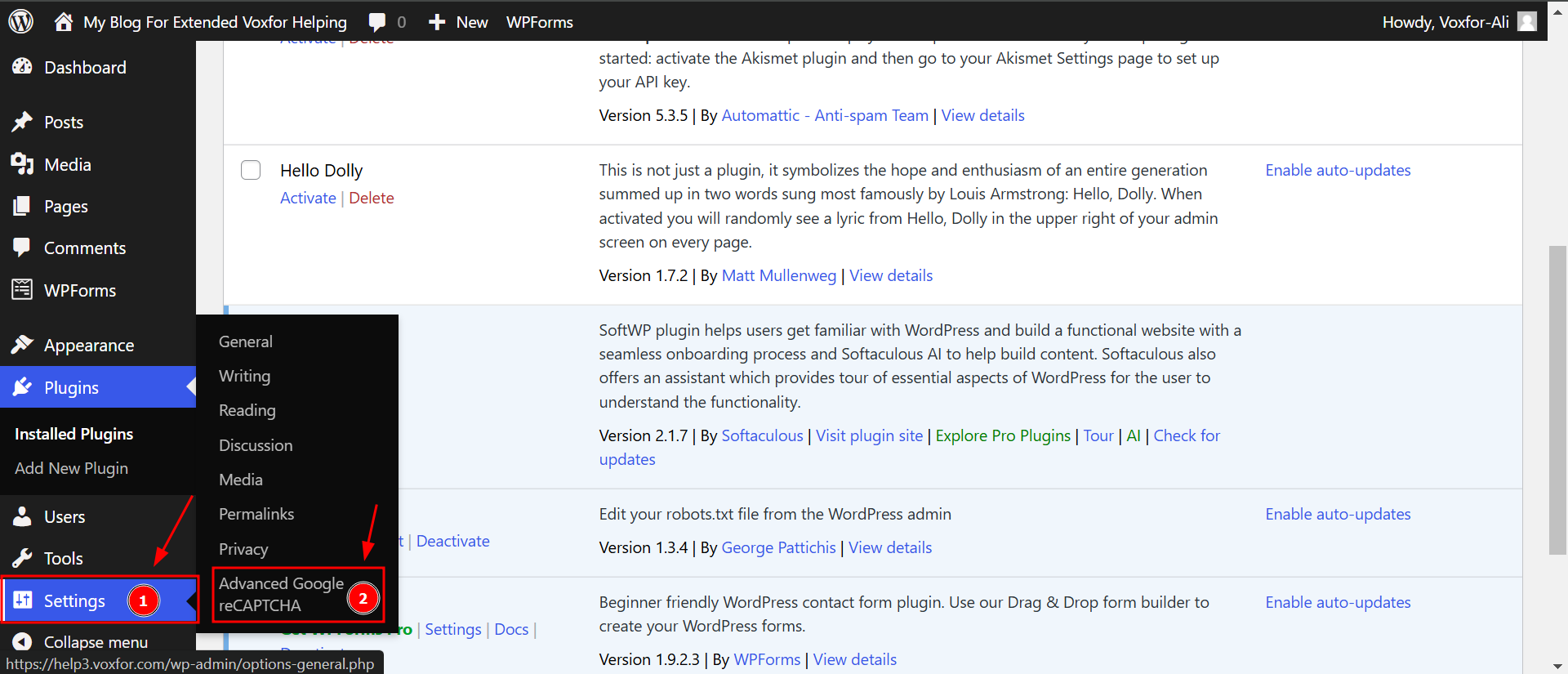Open the user avatar in admin bar
Screen dimensions: 1568x674
point(1526,22)
